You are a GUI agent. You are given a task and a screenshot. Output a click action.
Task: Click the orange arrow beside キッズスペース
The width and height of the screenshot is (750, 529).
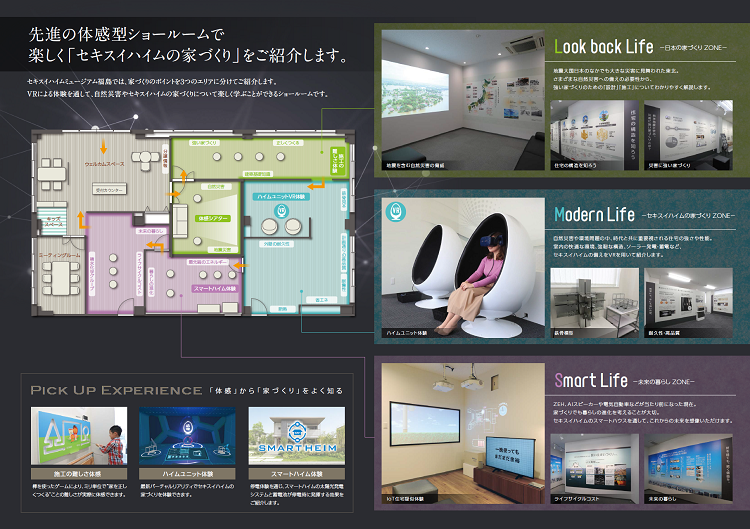click(82, 220)
